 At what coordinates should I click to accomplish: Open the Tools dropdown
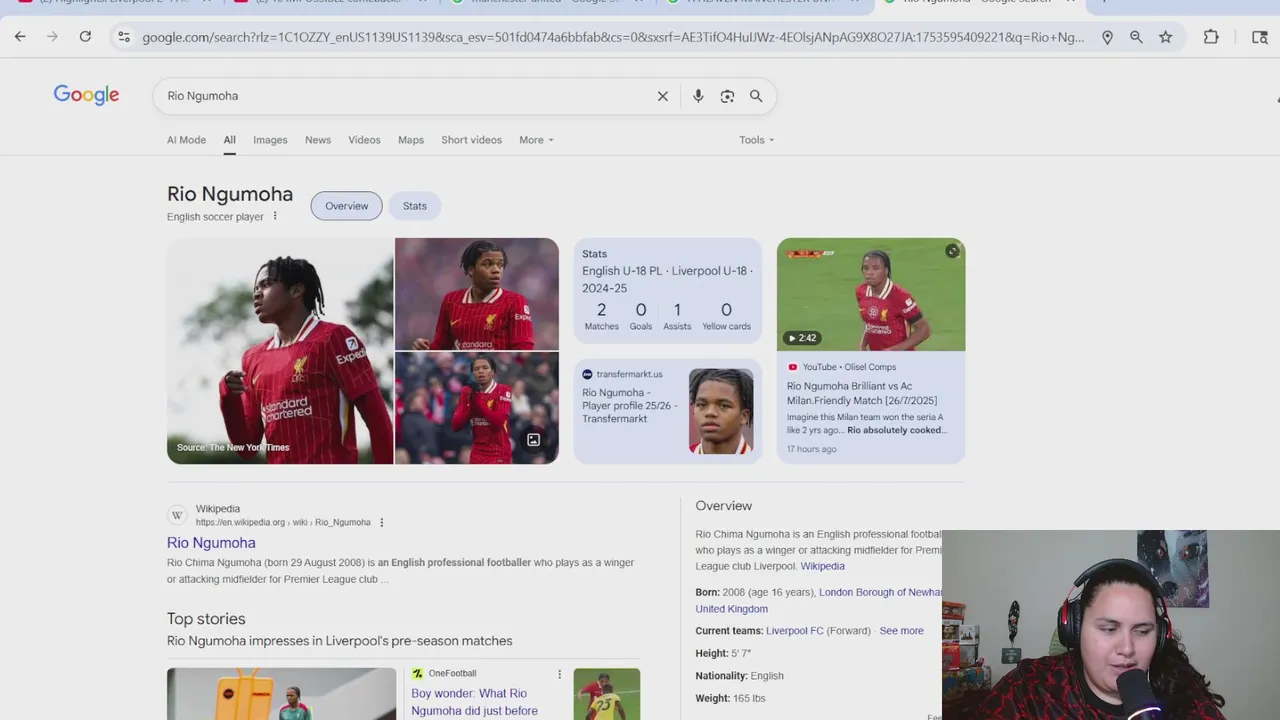click(757, 140)
